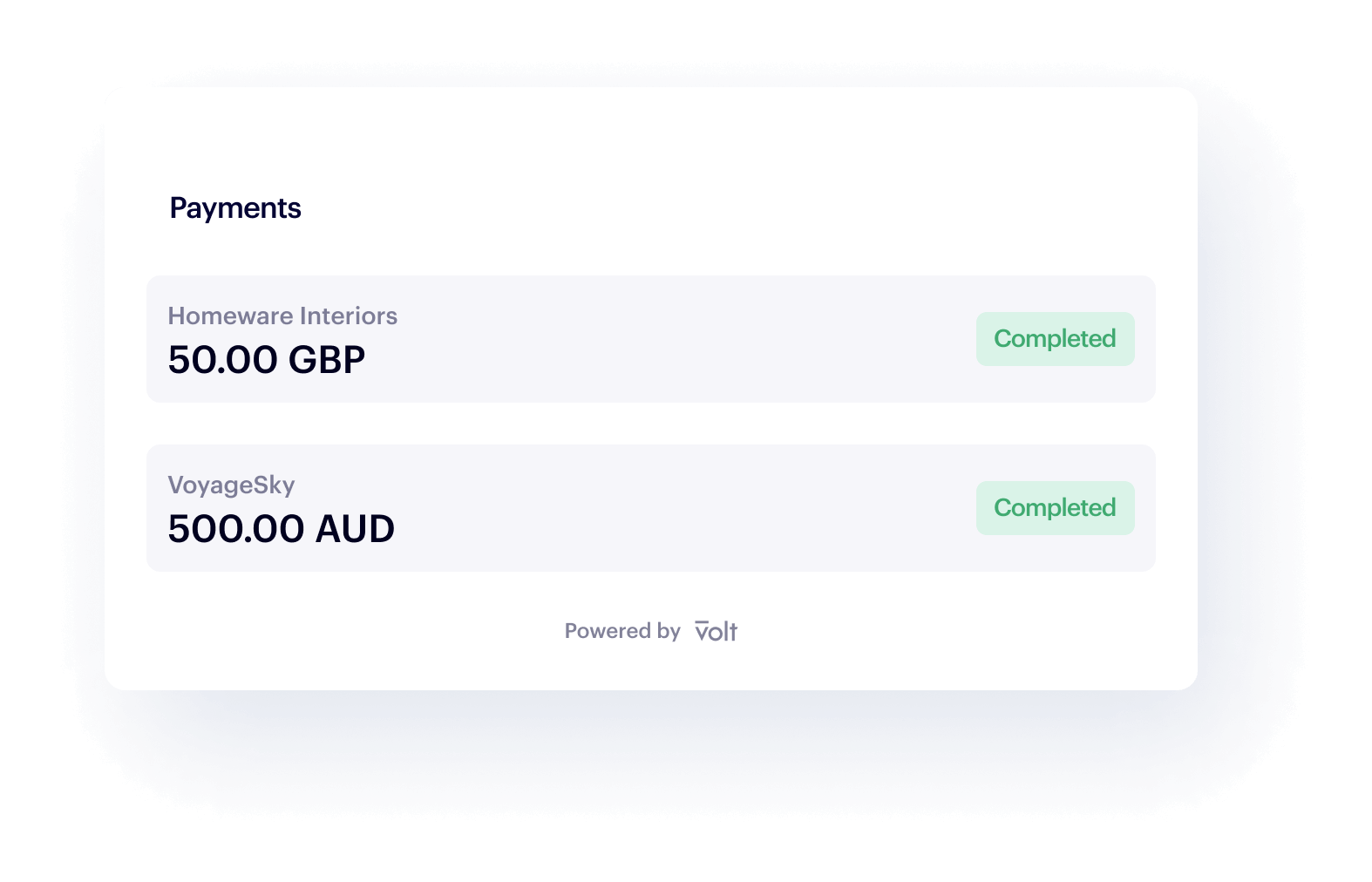Image resolution: width=1372 pixels, height=882 pixels.
Task: Click the letter V of Volt logo
Action: click(x=703, y=631)
